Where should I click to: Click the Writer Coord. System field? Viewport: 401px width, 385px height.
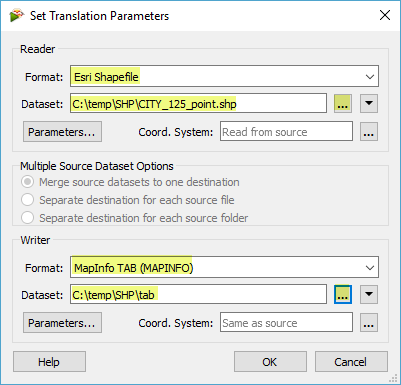[286, 322]
